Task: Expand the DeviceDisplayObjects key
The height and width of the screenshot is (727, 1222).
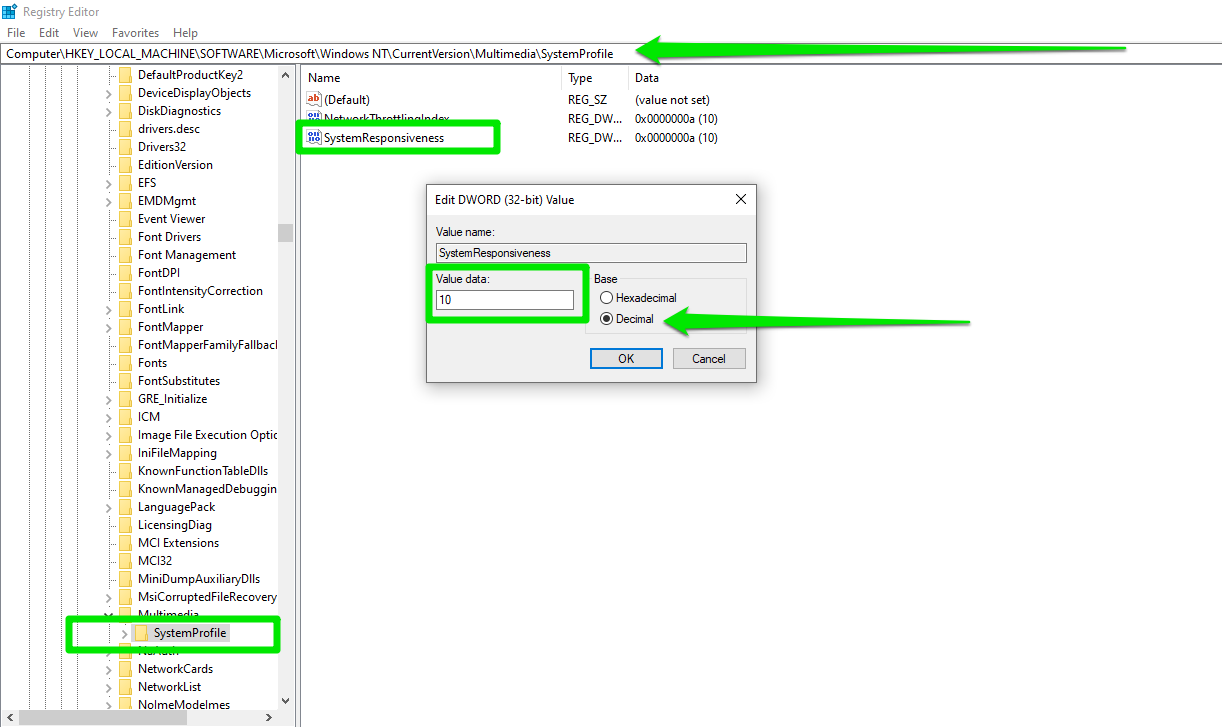Action: (x=109, y=93)
